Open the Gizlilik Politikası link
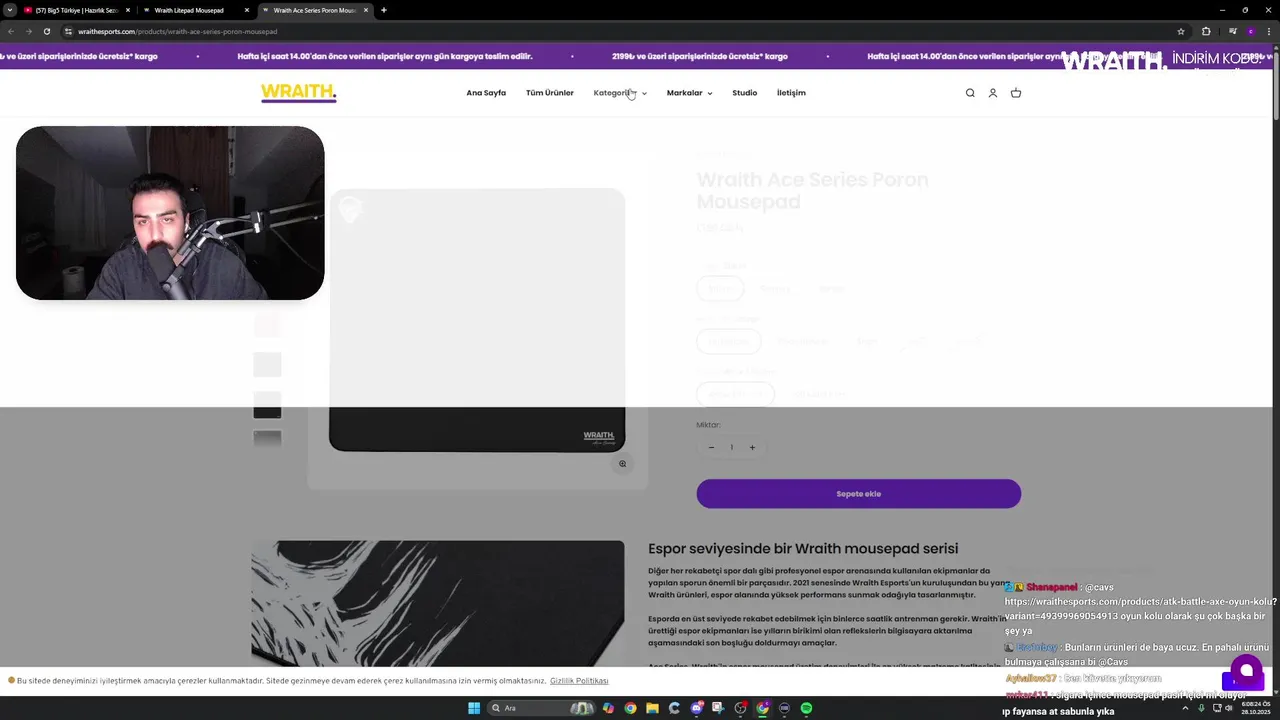This screenshot has width=1280, height=720. [x=579, y=681]
